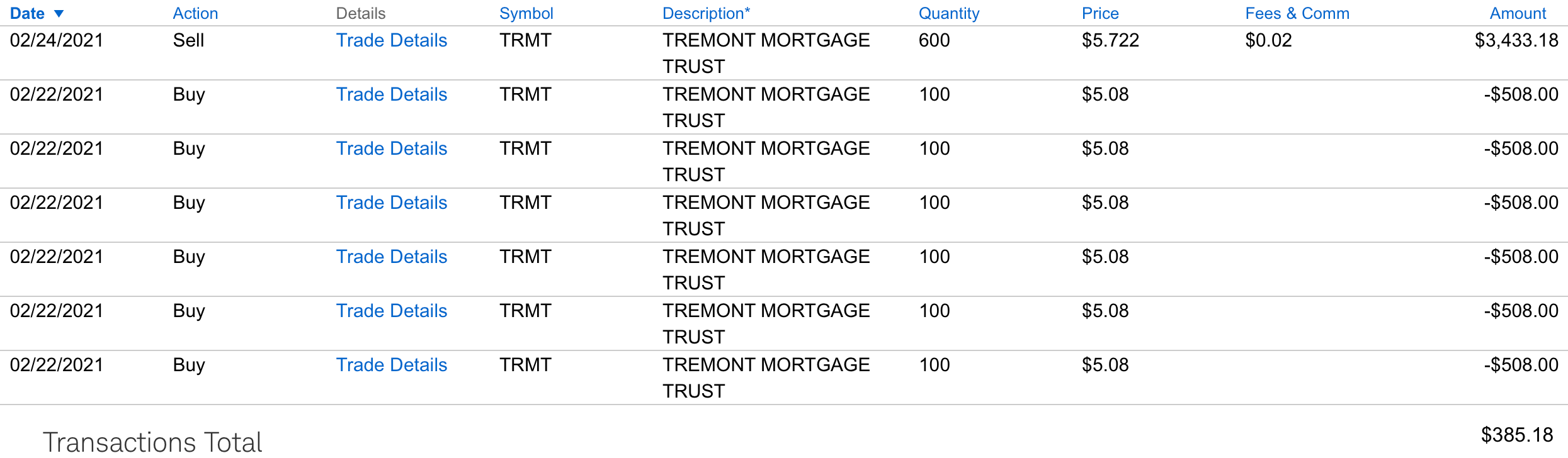The width and height of the screenshot is (1568, 458).
Task: Click the Date sort arrow icon
Action: click(59, 14)
